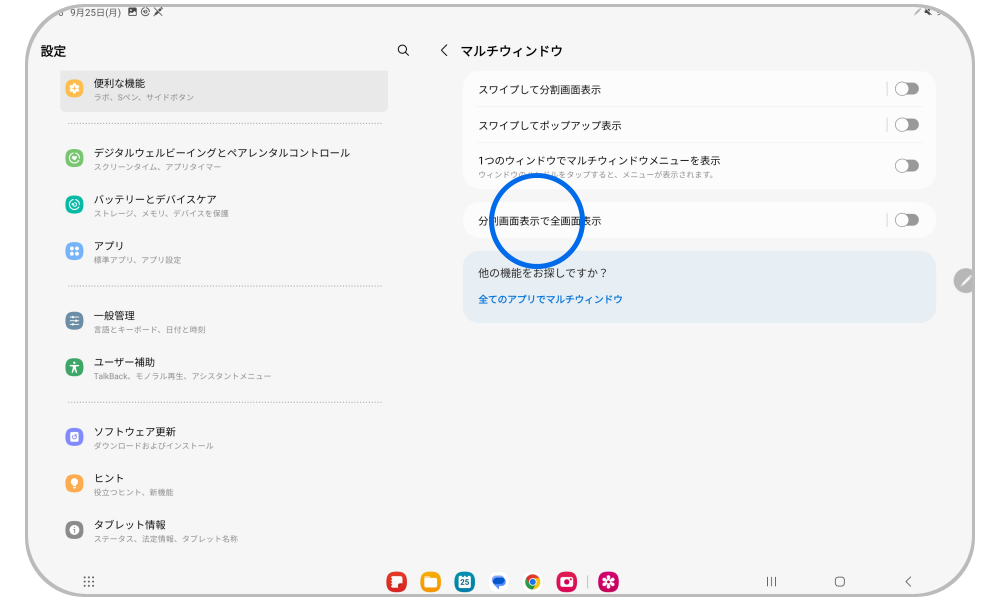Screen dimensions: 1000x600
Task: Tap the タブレット情報 info icon
Action: (75, 530)
